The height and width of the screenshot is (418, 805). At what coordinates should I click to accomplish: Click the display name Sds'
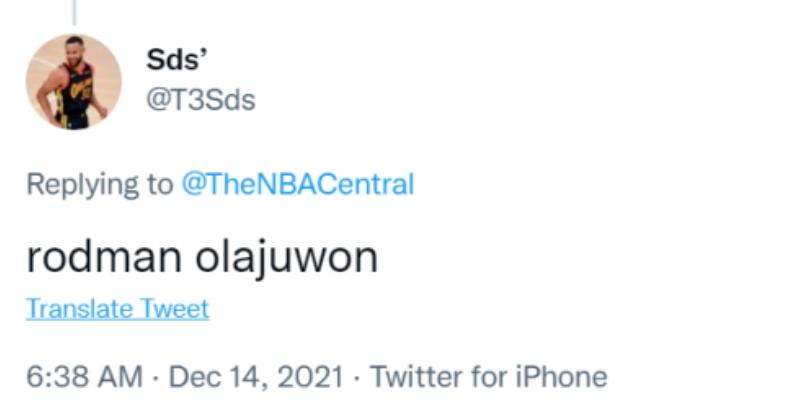(x=168, y=60)
